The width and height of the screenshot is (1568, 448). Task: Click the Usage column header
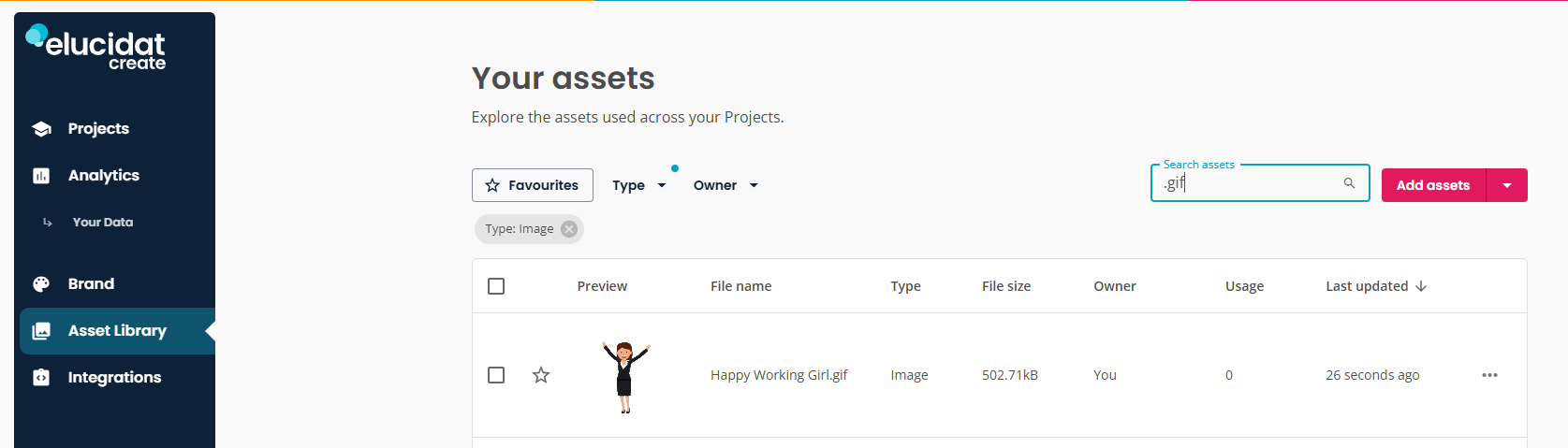coord(1244,286)
